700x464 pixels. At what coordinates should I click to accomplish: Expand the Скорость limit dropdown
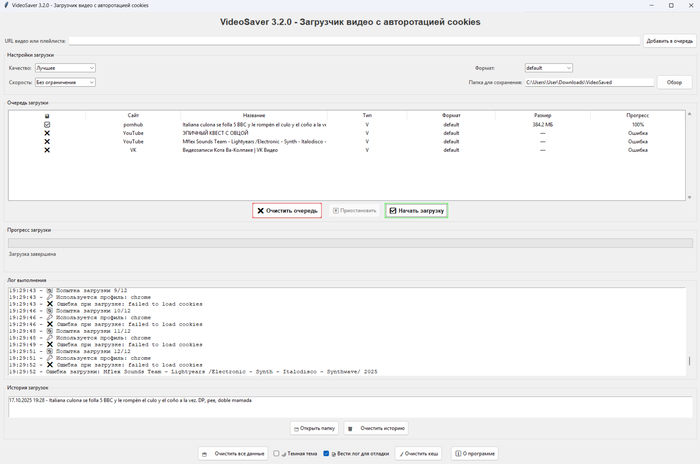point(65,82)
